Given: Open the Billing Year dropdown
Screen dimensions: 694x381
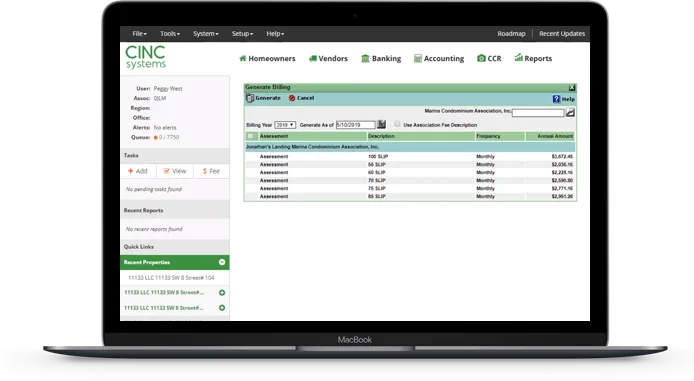Looking at the screenshot, I should (285, 125).
